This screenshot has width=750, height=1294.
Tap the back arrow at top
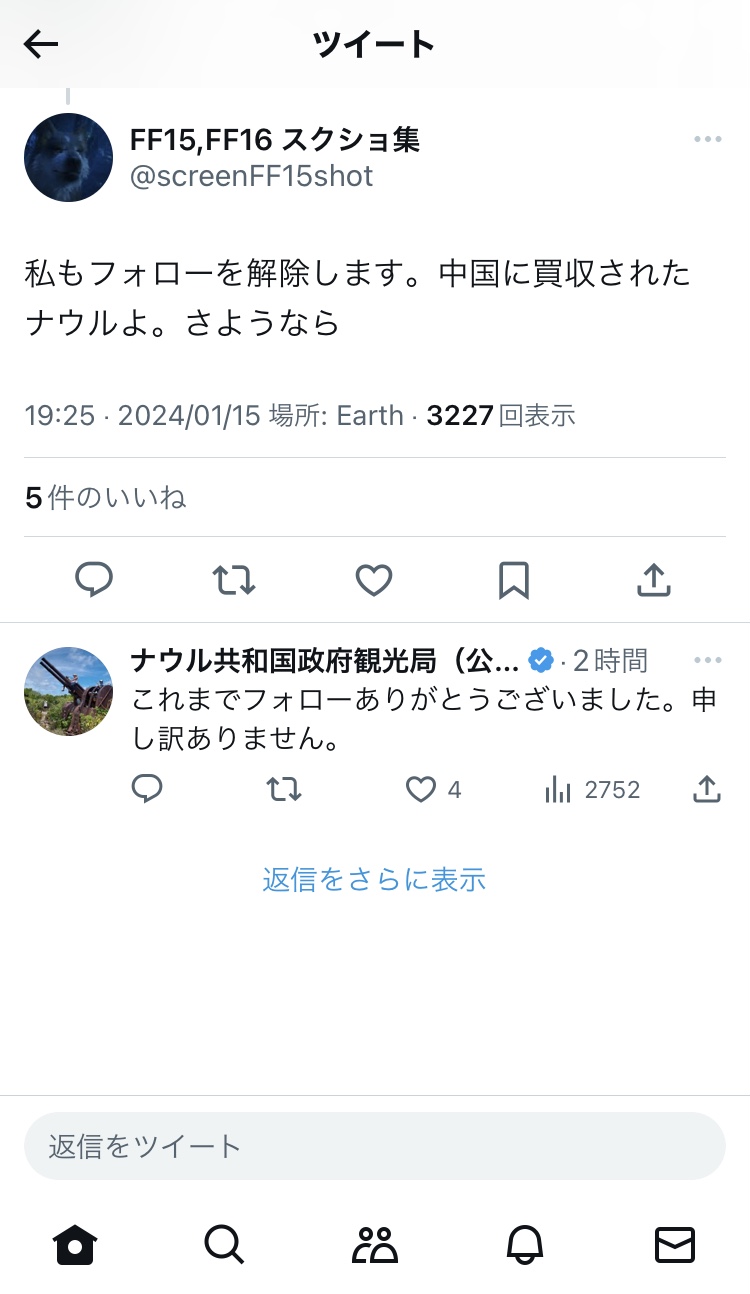(41, 44)
